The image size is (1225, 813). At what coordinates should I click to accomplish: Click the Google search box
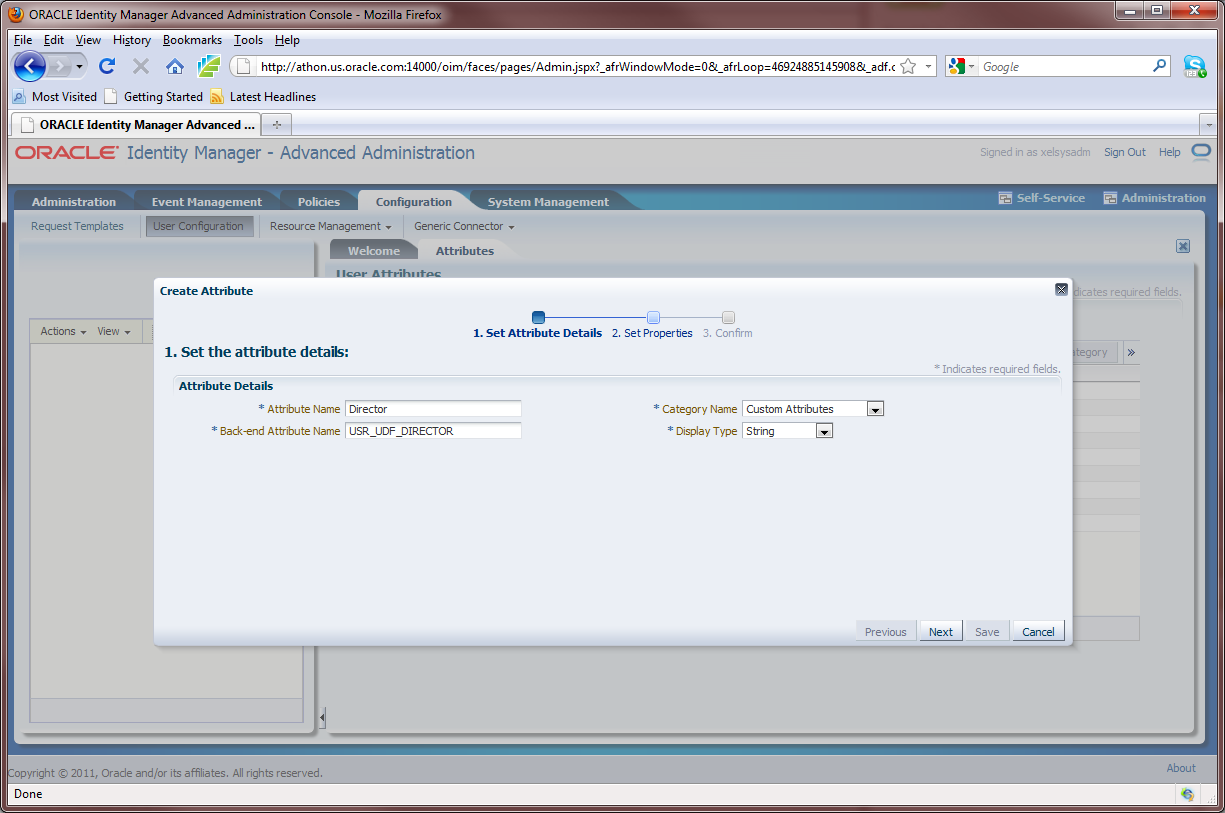point(1065,67)
